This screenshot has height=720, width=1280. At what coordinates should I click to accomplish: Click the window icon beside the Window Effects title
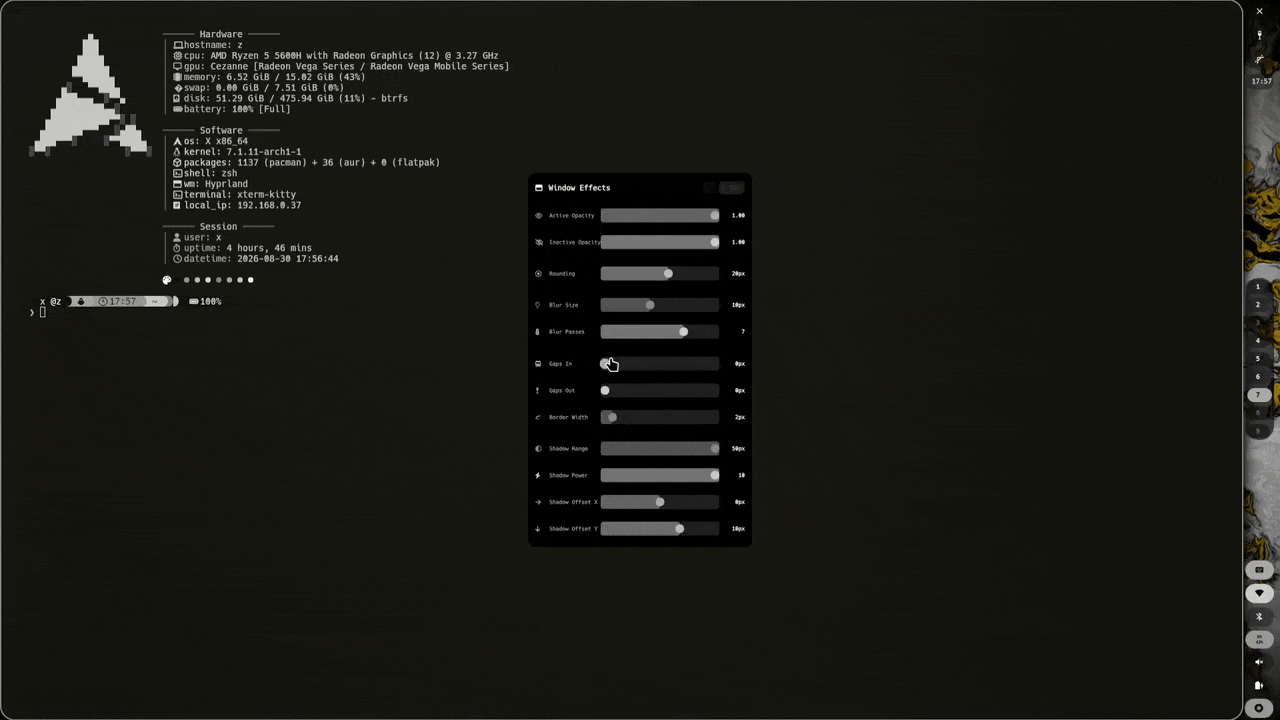point(539,188)
